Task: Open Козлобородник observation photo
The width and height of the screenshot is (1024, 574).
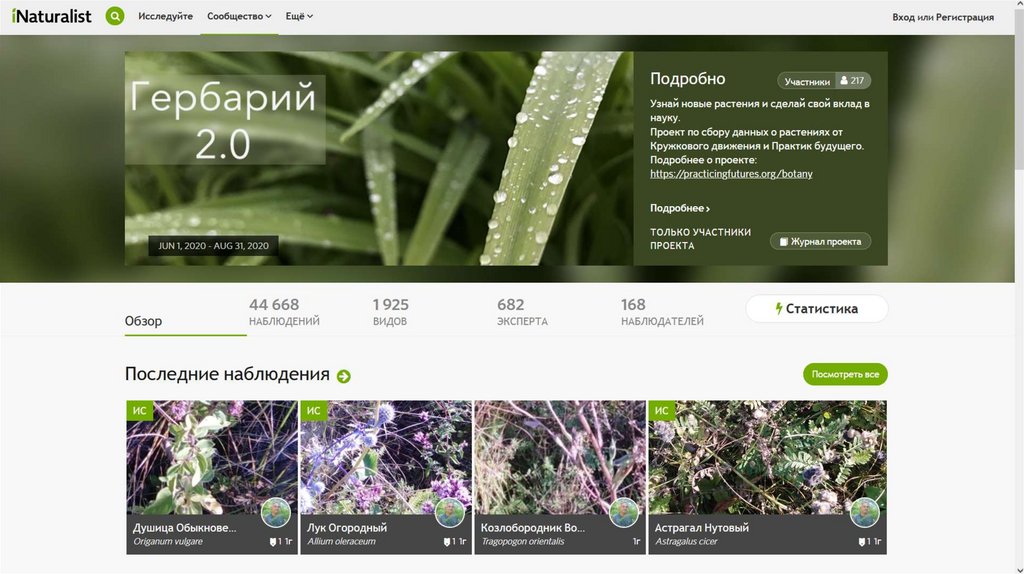Action: point(560,457)
